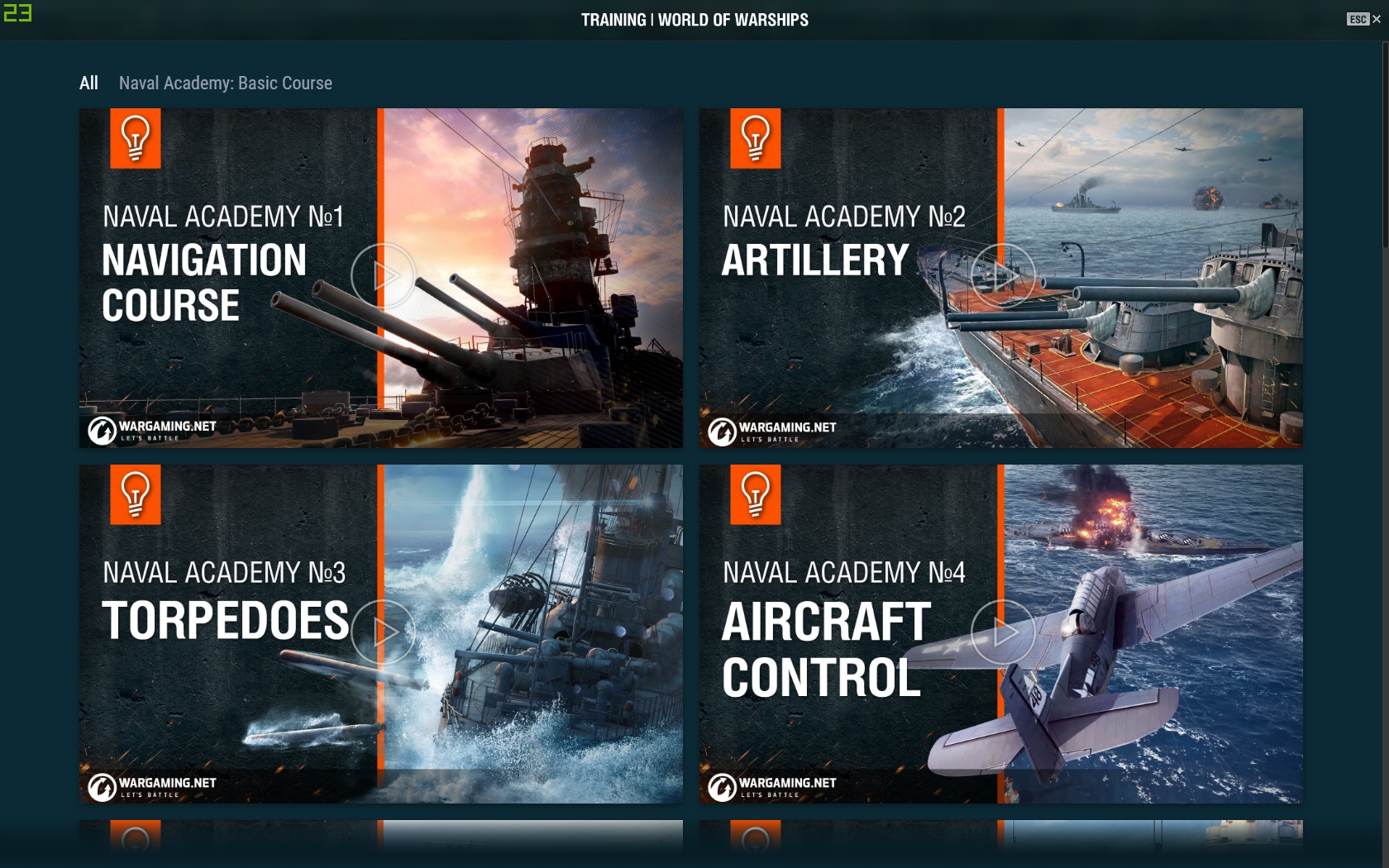
Task: Close training window via ESC button
Action: tap(1363, 19)
